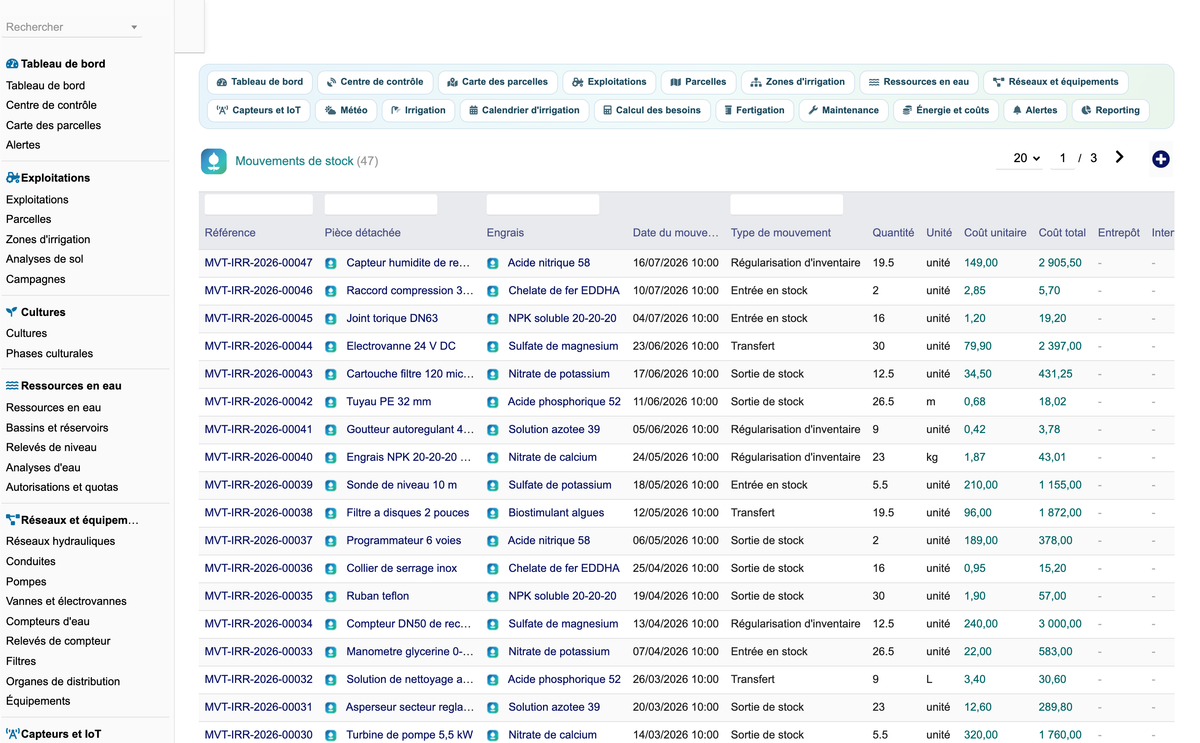Select Cultures sidebar section header
Image resolution: width=1200 pixels, height=743 pixels.
point(43,312)
